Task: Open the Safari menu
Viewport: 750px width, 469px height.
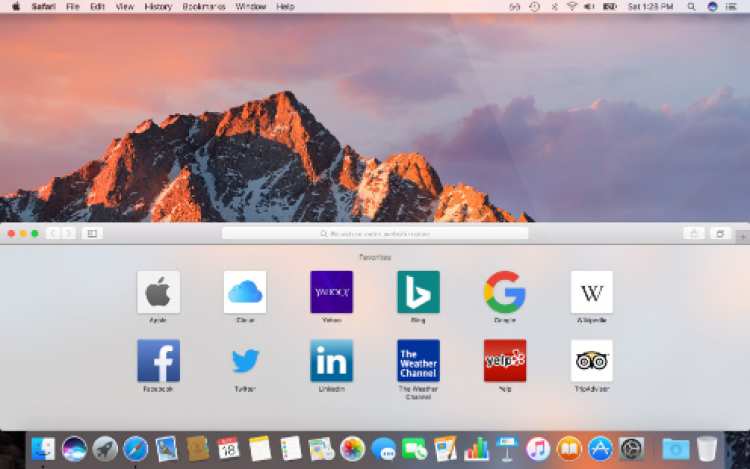Action: coord(44,7)
